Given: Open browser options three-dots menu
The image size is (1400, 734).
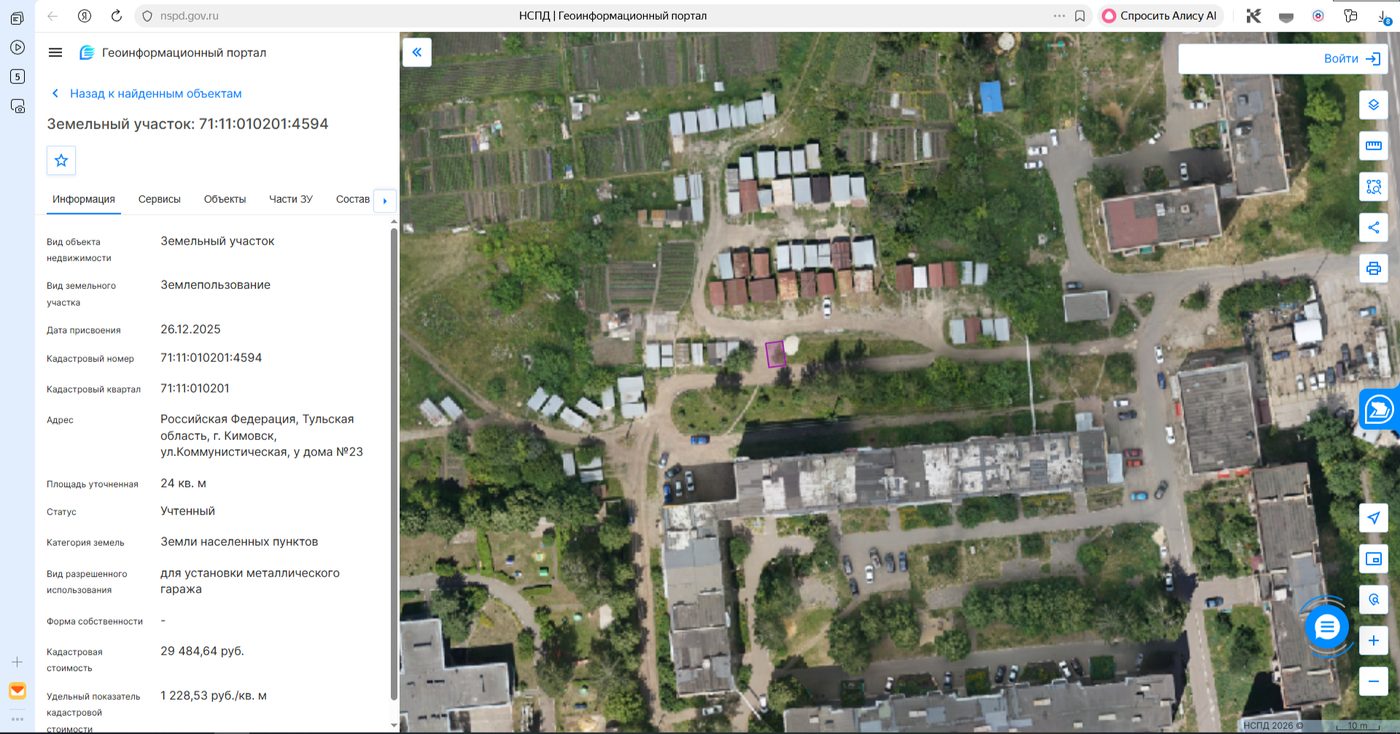Looking at the screenshot, I should click(1059, 16).
